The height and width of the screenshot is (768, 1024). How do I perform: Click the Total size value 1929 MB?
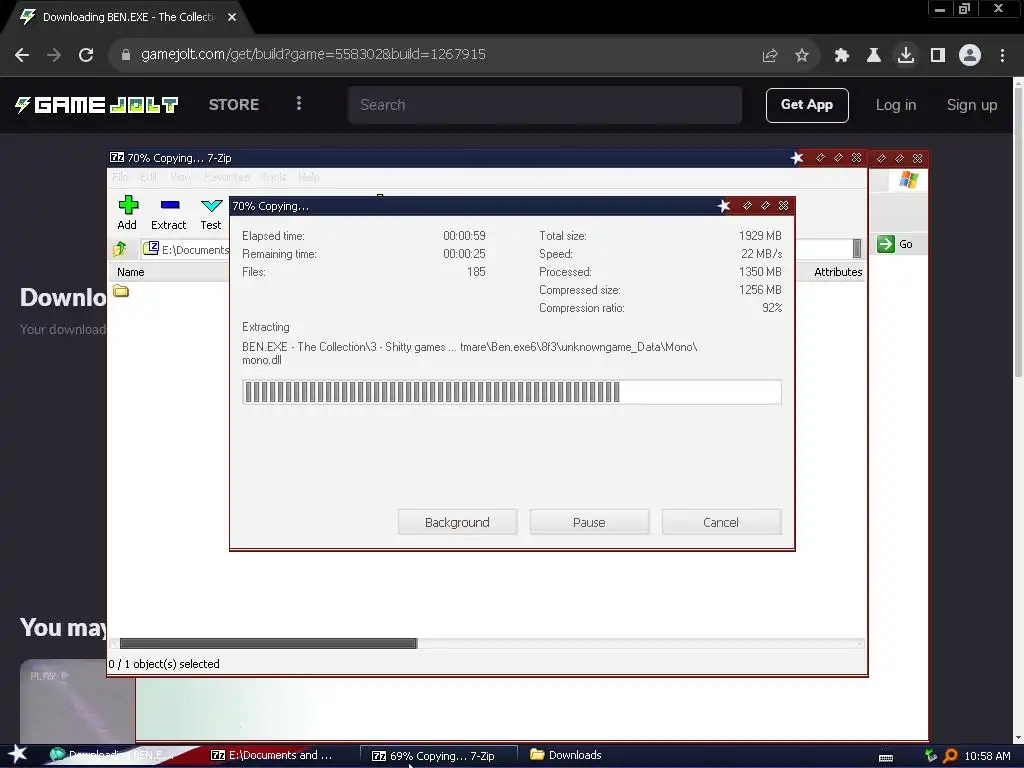click(760, 236)
